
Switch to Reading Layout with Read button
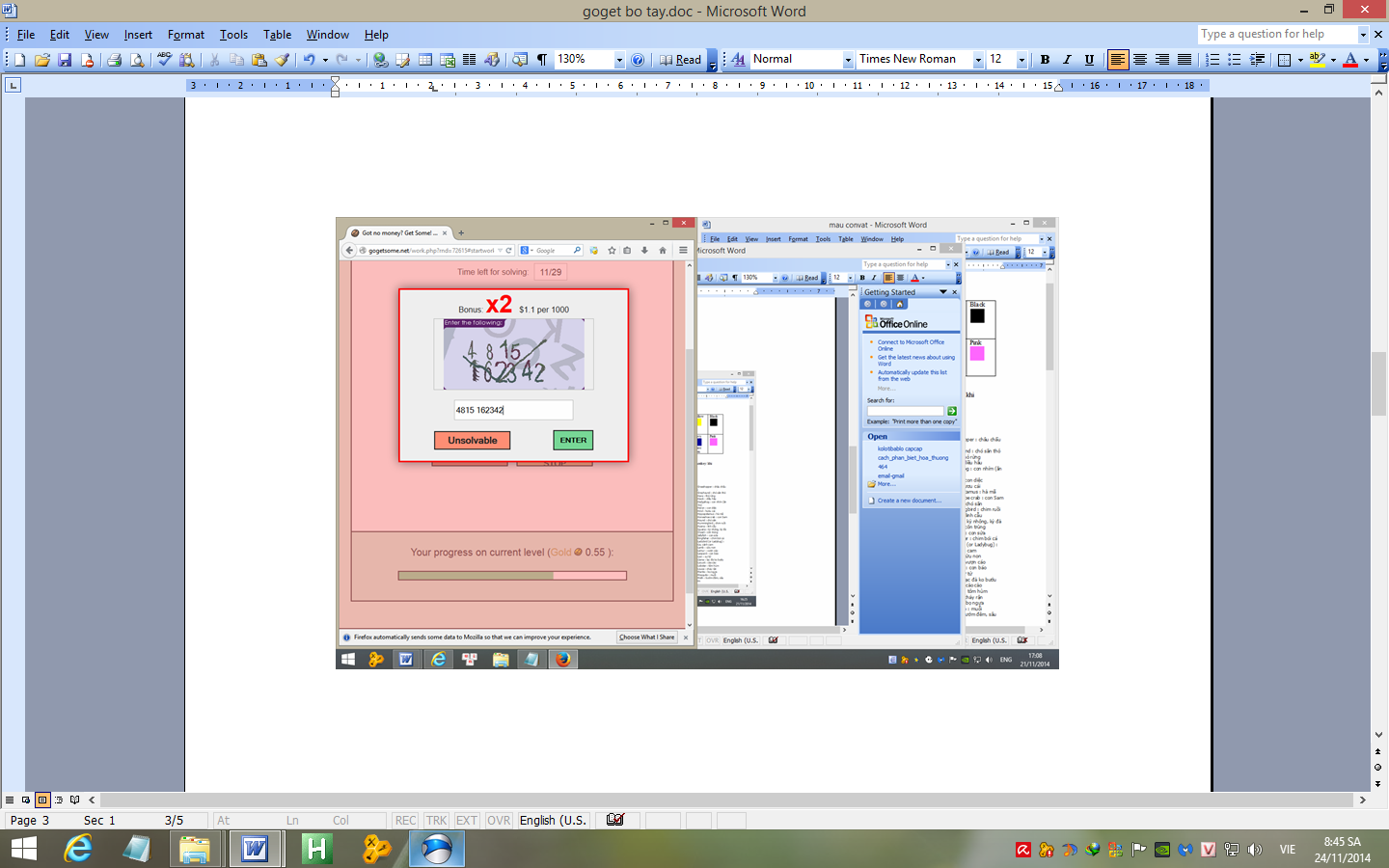click(680, 60)
